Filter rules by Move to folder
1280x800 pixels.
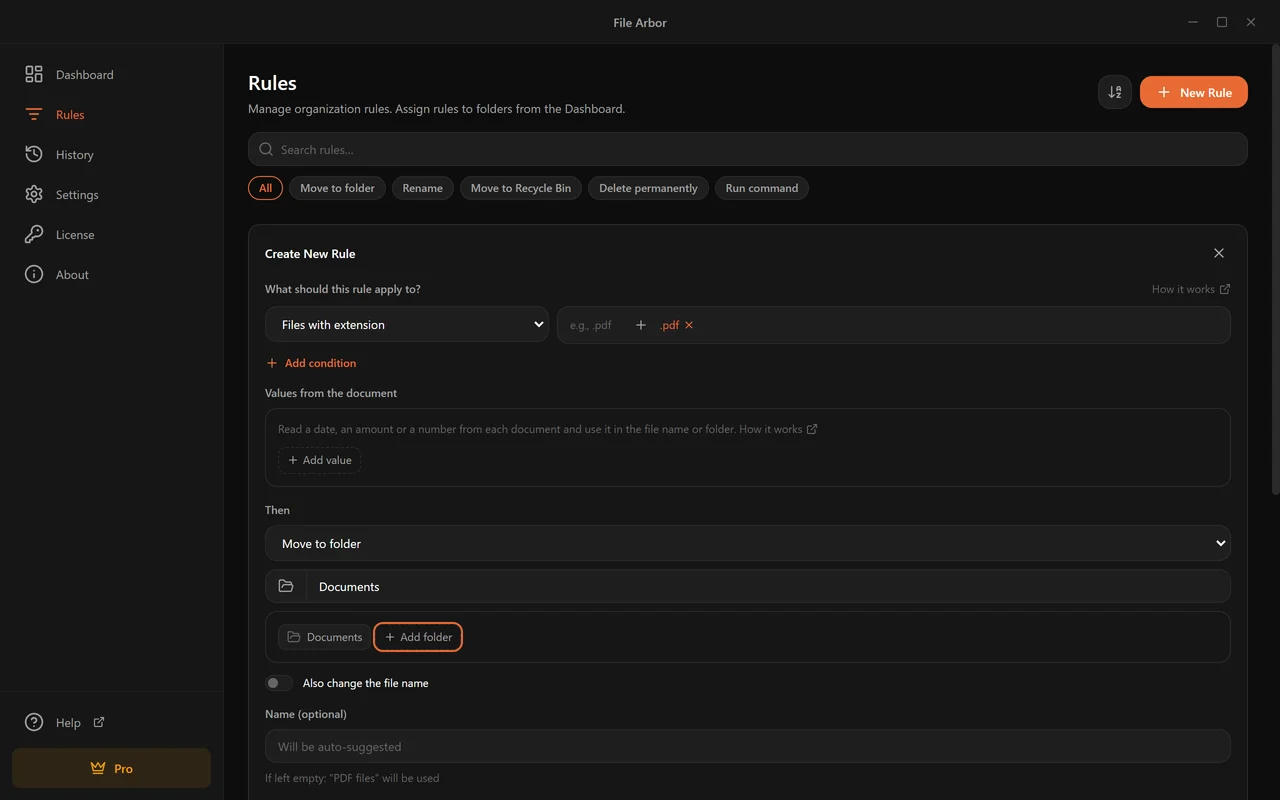pos(337,188)
